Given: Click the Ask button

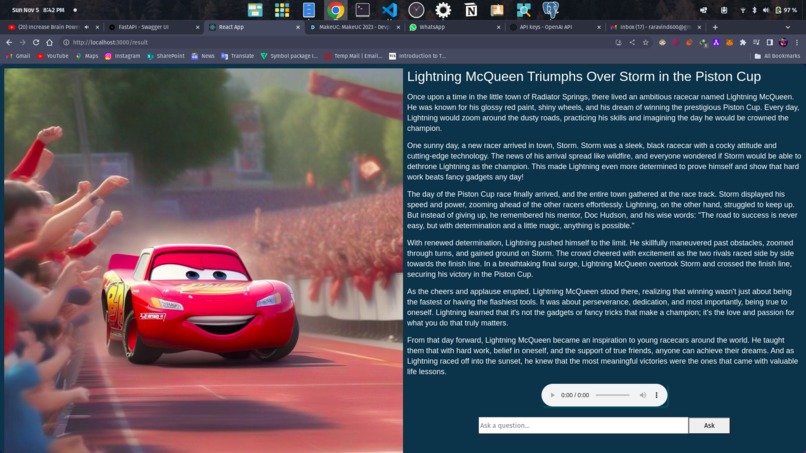Looking at the screenshot, I should click(709, 425).
